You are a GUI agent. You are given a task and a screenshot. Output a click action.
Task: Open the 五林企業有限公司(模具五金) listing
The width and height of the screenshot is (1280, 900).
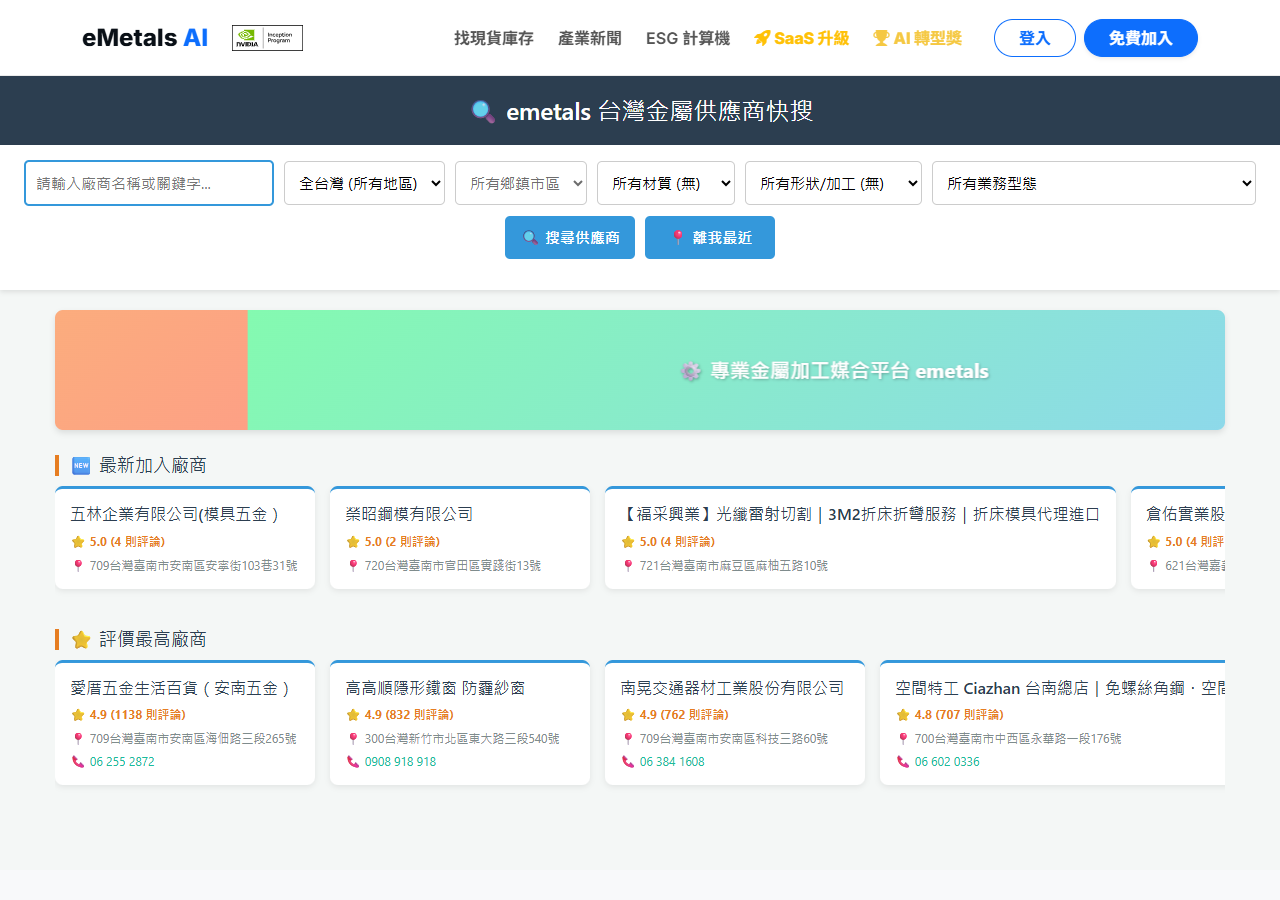coord(185,538)
